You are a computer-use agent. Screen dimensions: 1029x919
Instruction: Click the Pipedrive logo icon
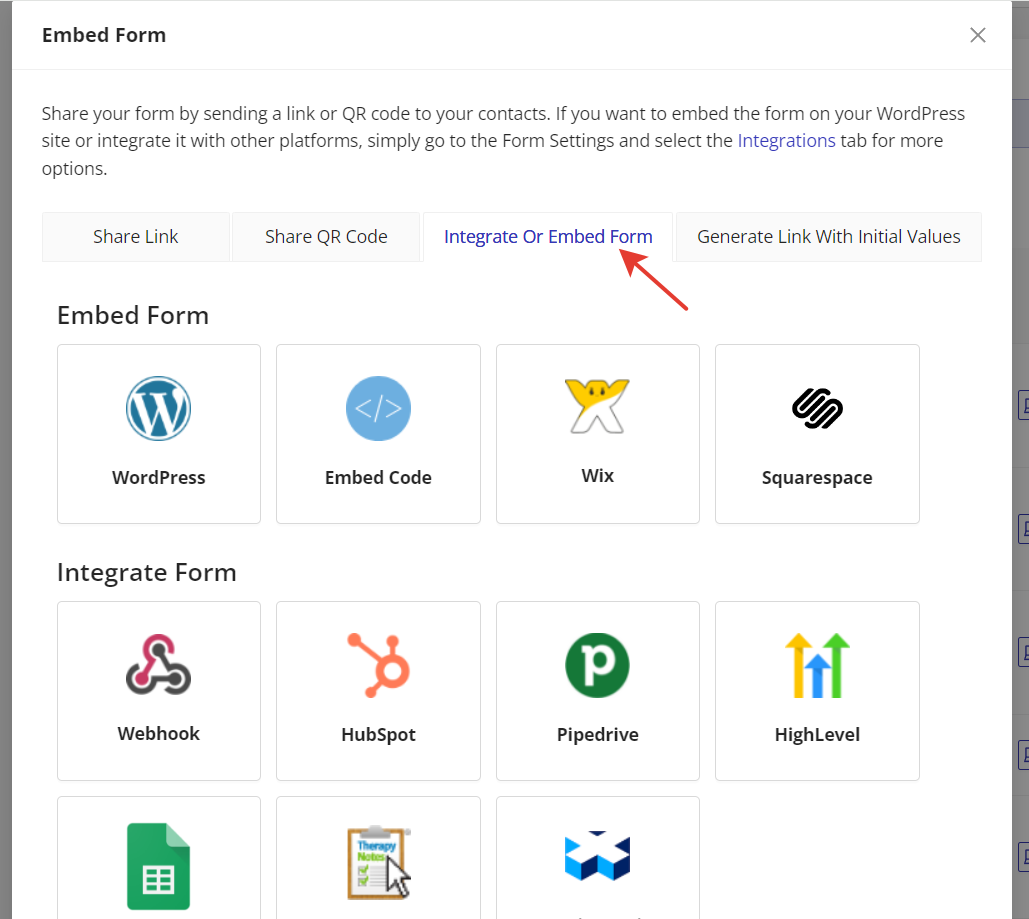597,664
